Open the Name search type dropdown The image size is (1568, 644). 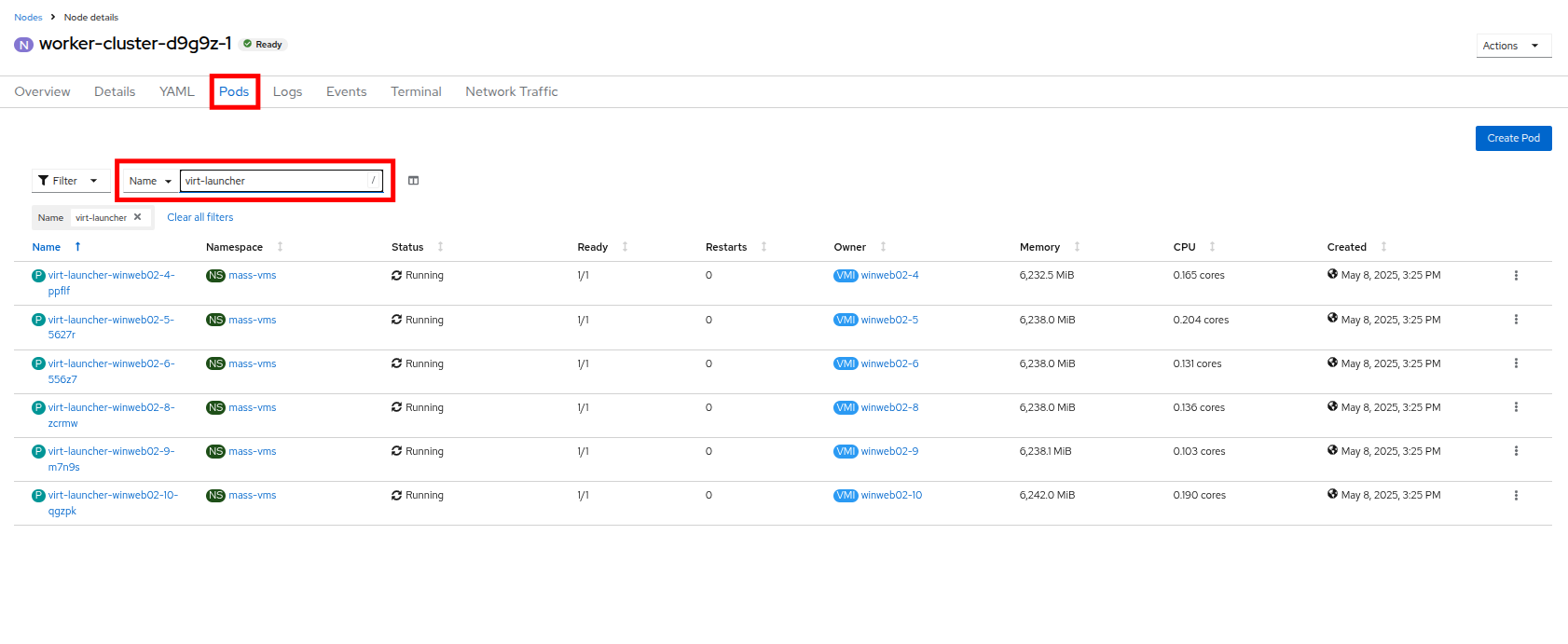point(150,181)
